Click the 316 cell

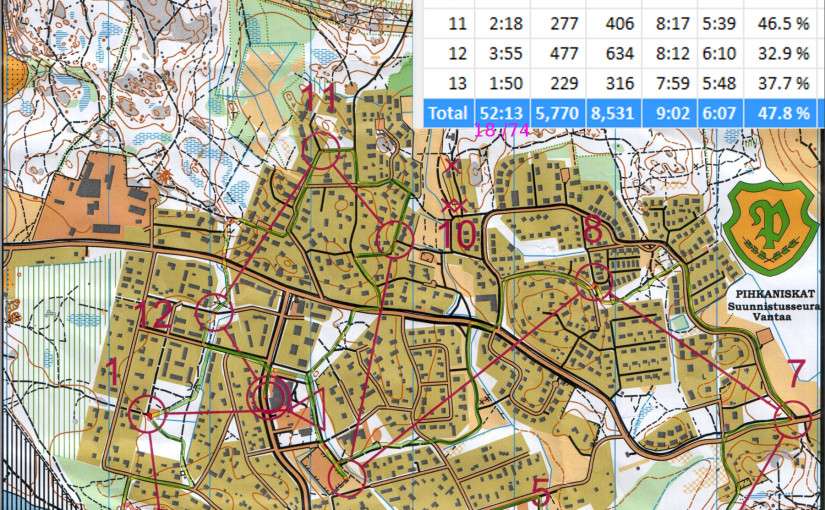(613, 83)
